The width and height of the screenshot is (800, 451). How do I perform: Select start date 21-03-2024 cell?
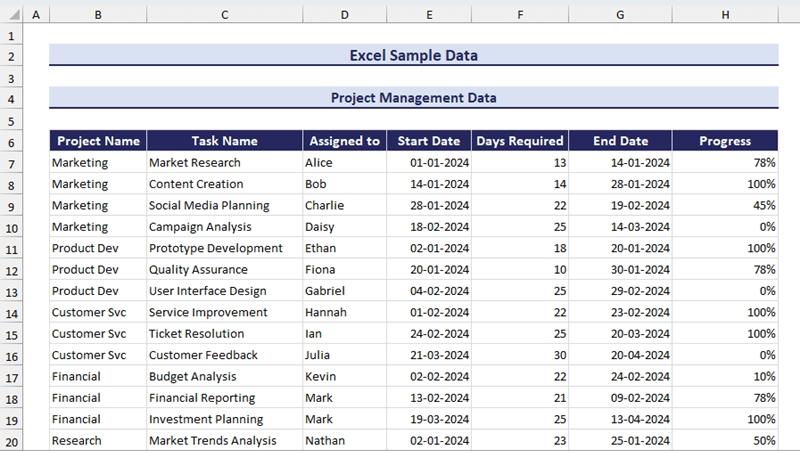[428, 355]
